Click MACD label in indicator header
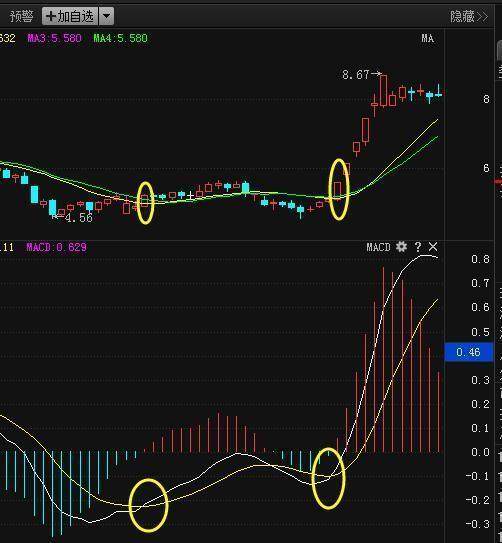 [x=378, y=247]
